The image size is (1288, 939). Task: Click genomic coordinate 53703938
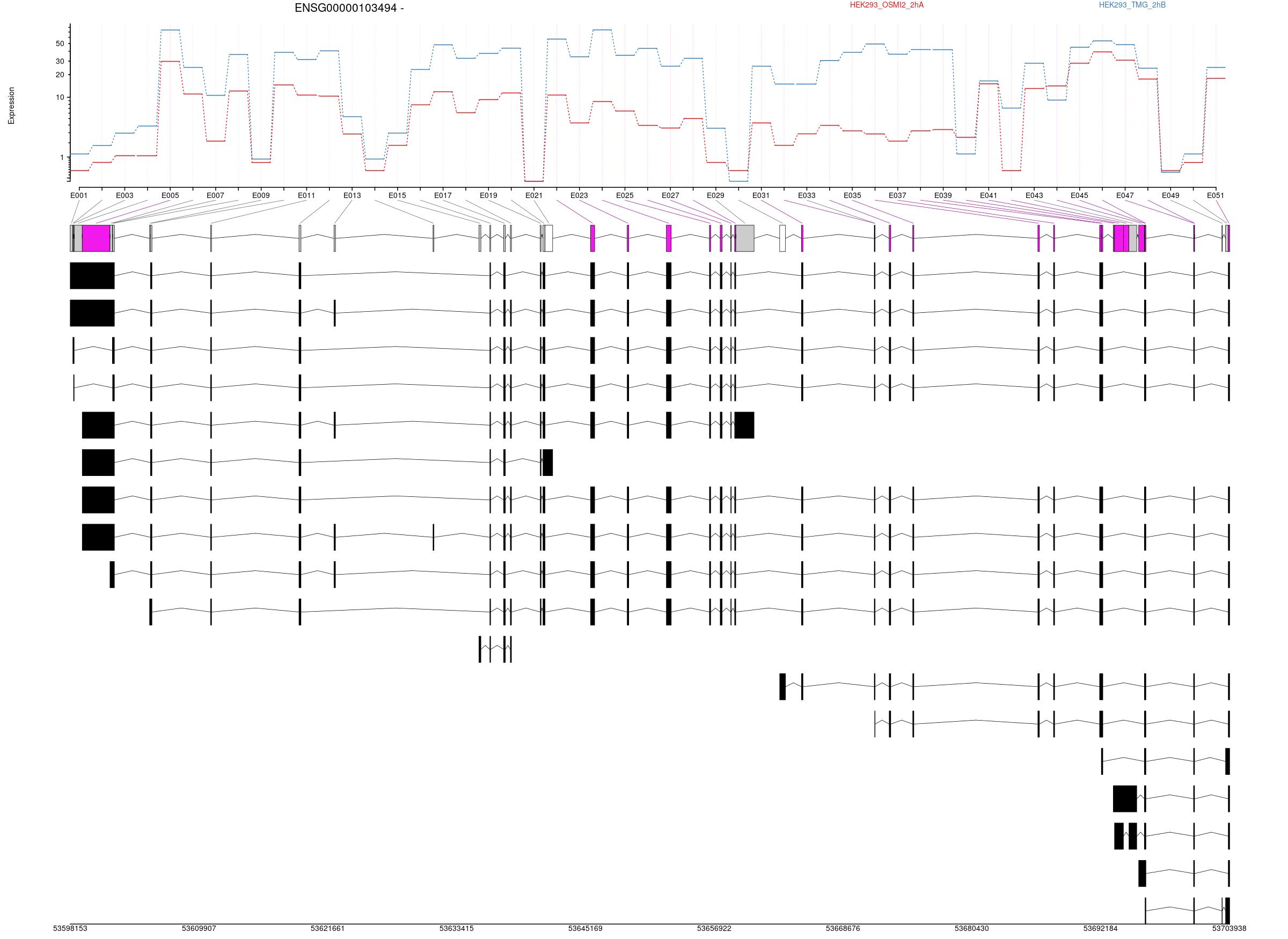coord(1230,929)
